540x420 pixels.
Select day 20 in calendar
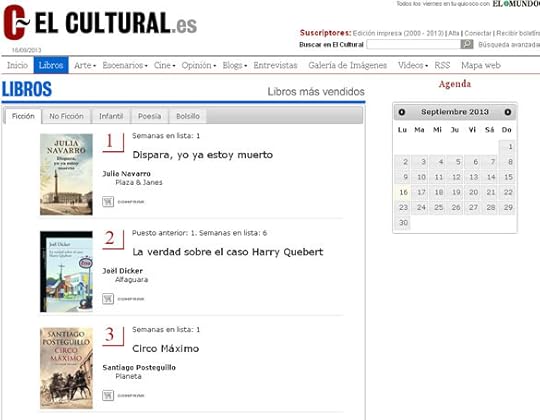(x=473, y=192)
